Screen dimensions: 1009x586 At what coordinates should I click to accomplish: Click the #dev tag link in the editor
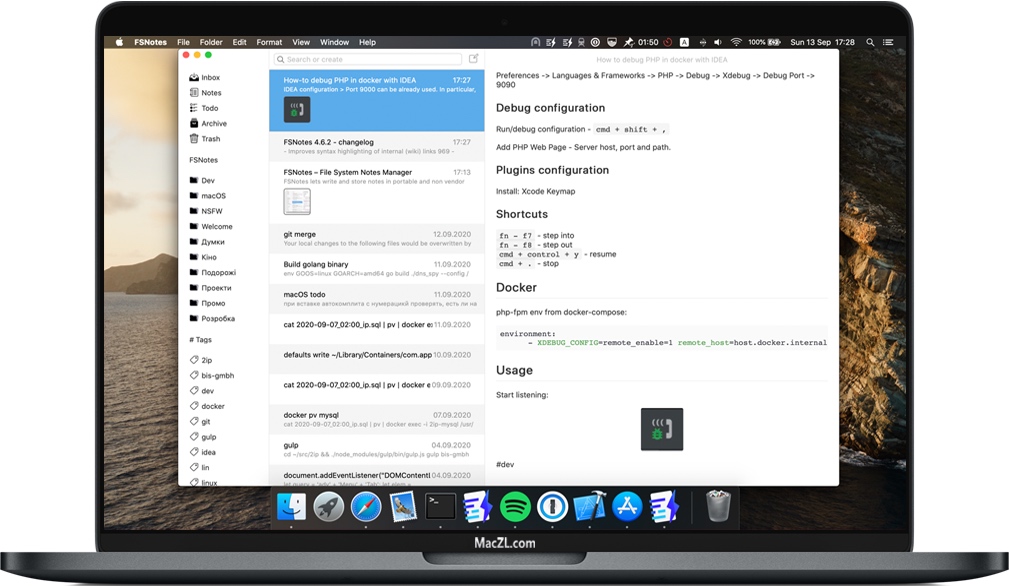(x=505, y=464)
